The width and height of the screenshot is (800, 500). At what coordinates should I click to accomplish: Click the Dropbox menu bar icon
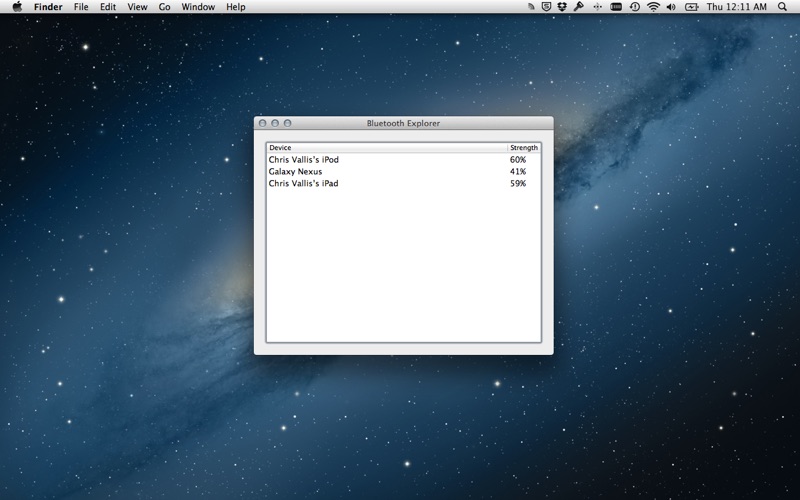pos(562,7)
